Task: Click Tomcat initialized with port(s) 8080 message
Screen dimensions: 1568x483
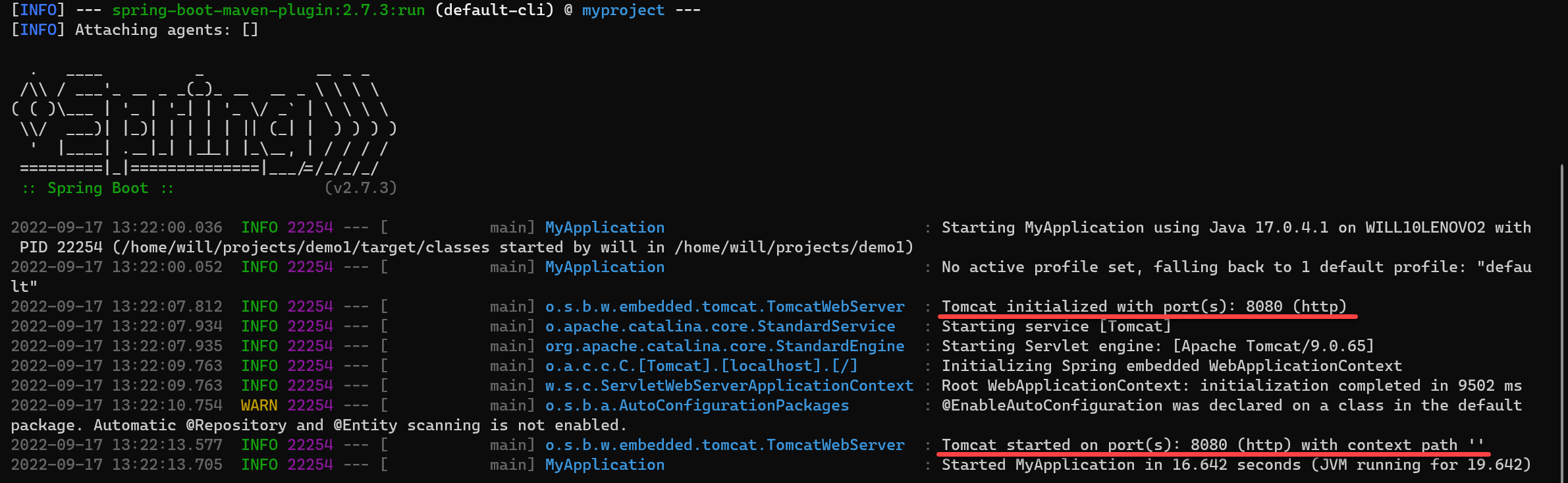Action: point(1144,306)
